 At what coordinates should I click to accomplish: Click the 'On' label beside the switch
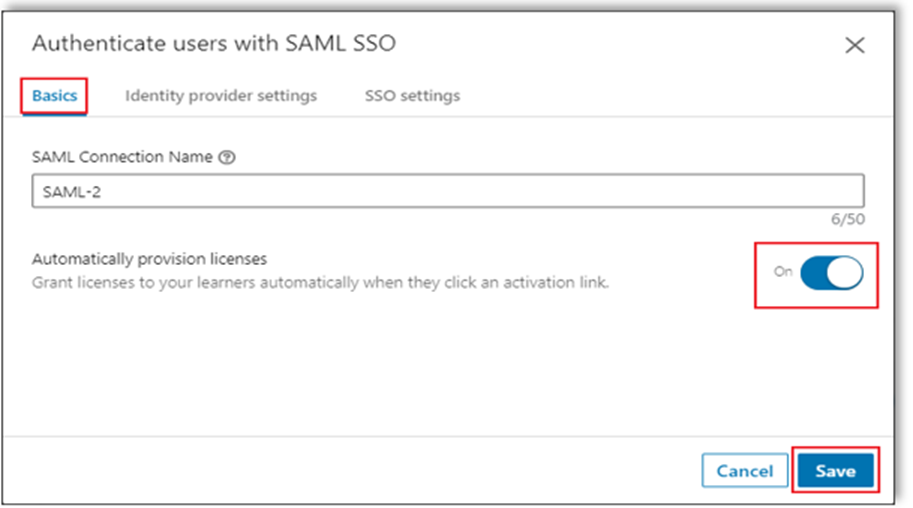point(783,271)
